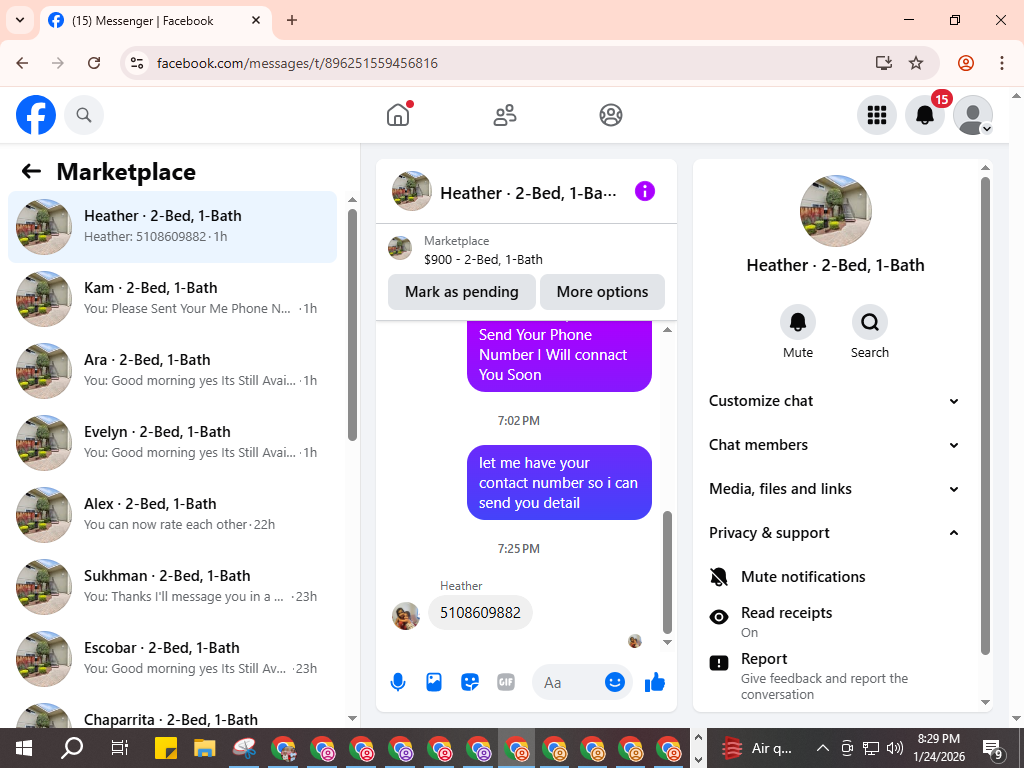Go back using Marketplace back arrow

tap(31, 172)
